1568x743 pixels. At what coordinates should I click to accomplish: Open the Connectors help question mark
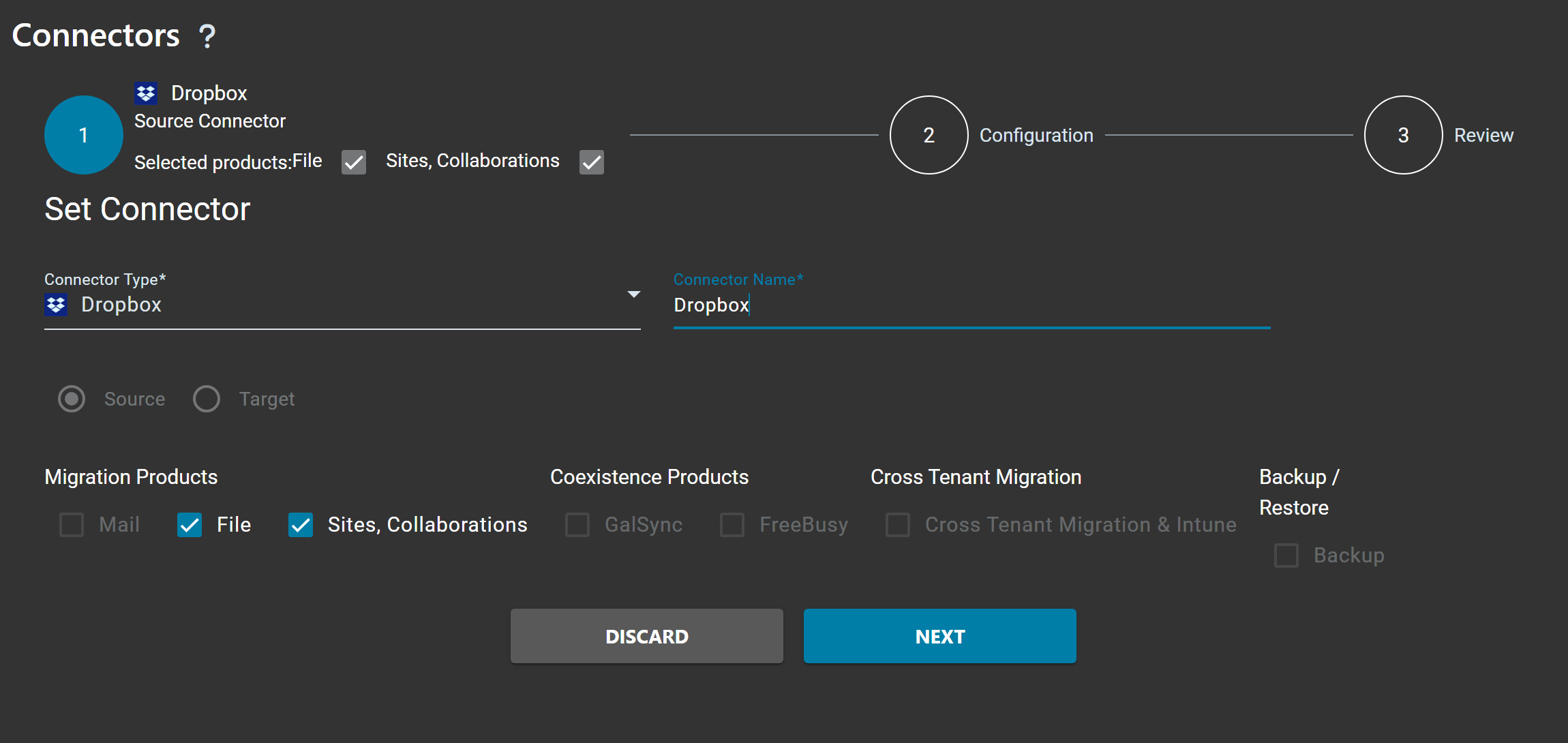[207, 36]
